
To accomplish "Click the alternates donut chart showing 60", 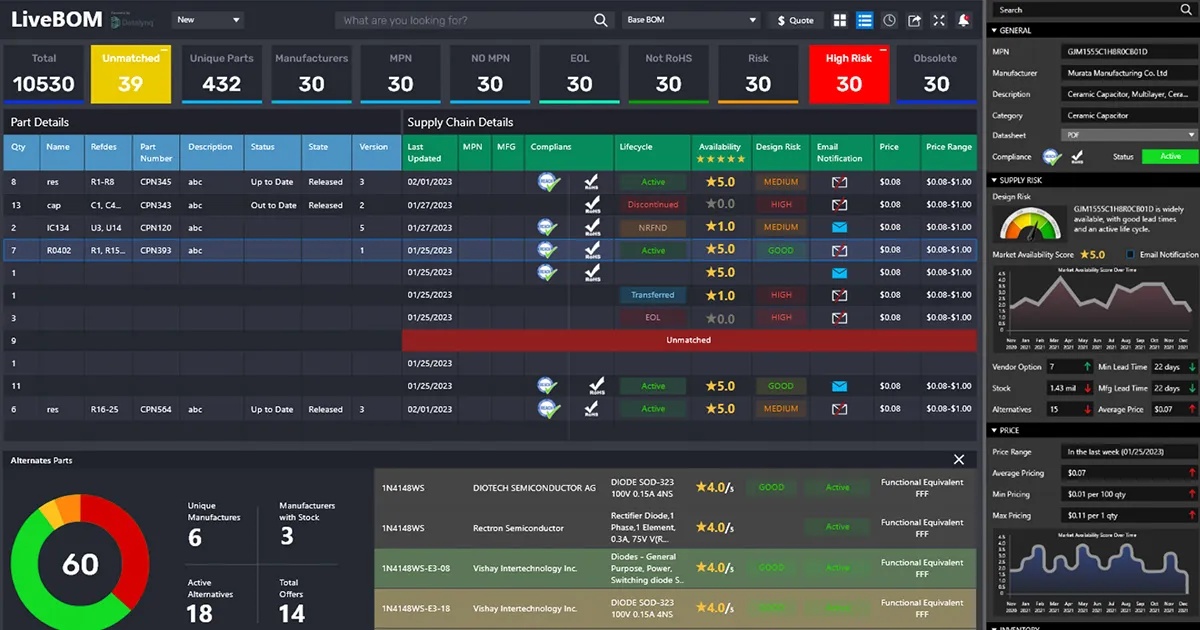I will [x=79, y=561].
